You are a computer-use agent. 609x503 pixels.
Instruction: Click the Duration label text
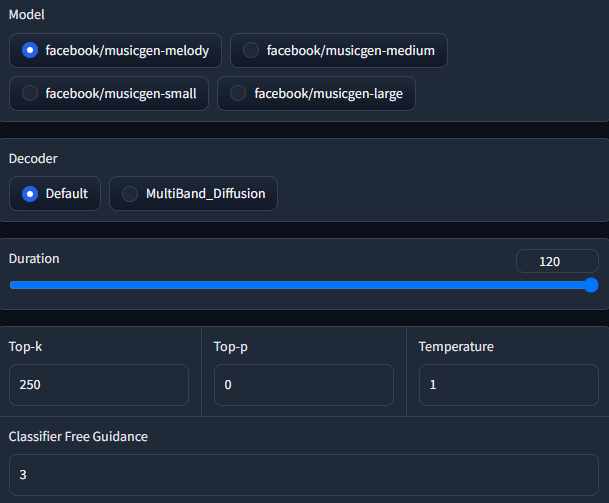34,259
